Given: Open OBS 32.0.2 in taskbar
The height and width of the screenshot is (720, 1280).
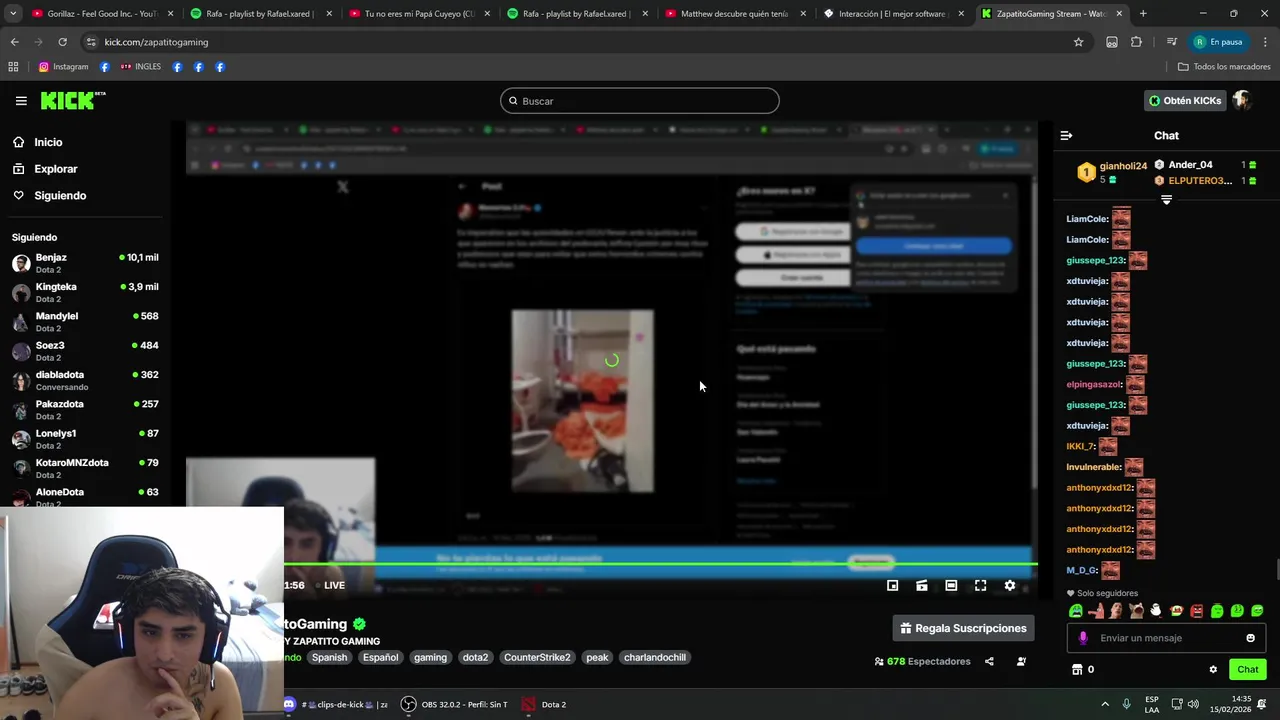Looking at the screenshot, I should [454, 704].
